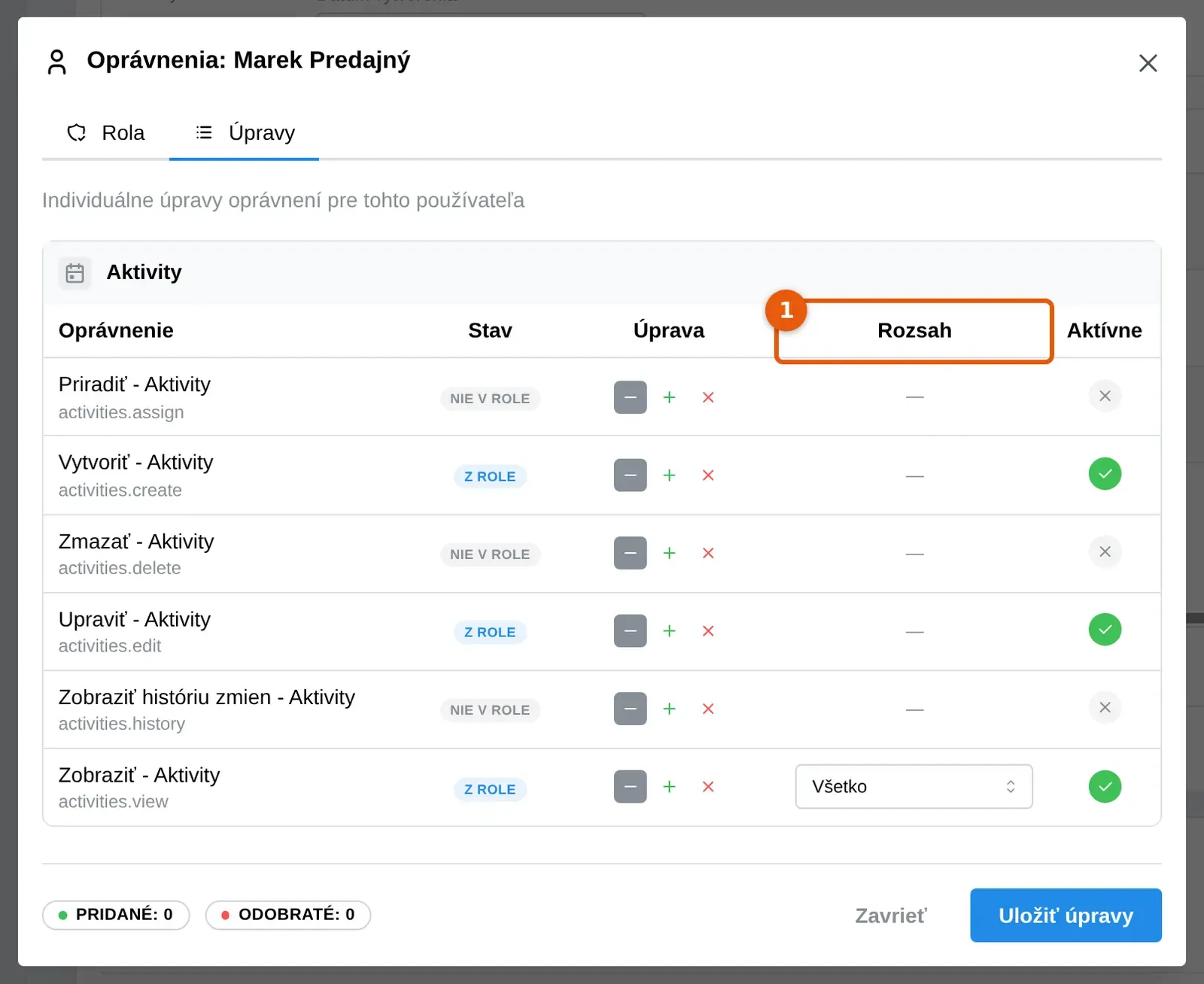Click the 'Priradiť - Aktivity' permission name
Viewport: 1204px width, 984px height.
pos(135,384)
